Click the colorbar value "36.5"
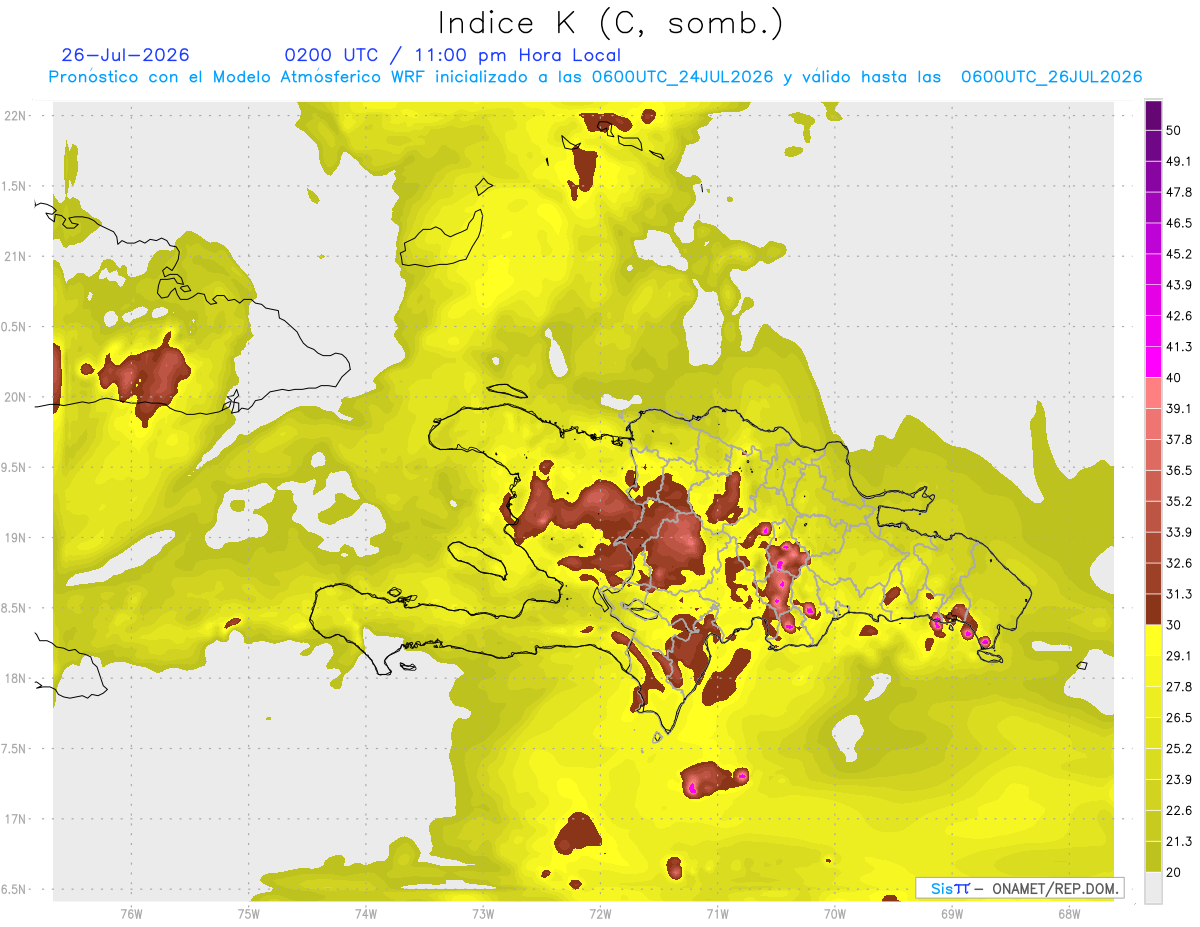This screenshot has width=1200, height=927. coord(1179,470)
